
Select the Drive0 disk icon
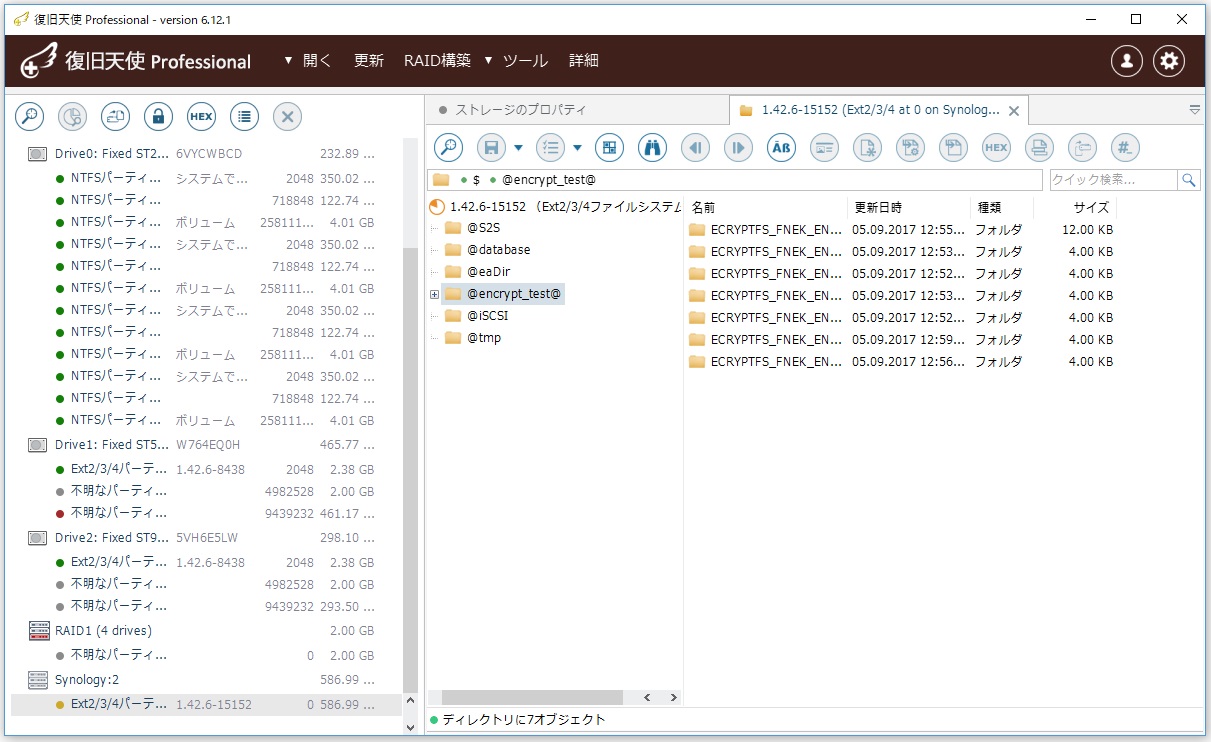38,154
